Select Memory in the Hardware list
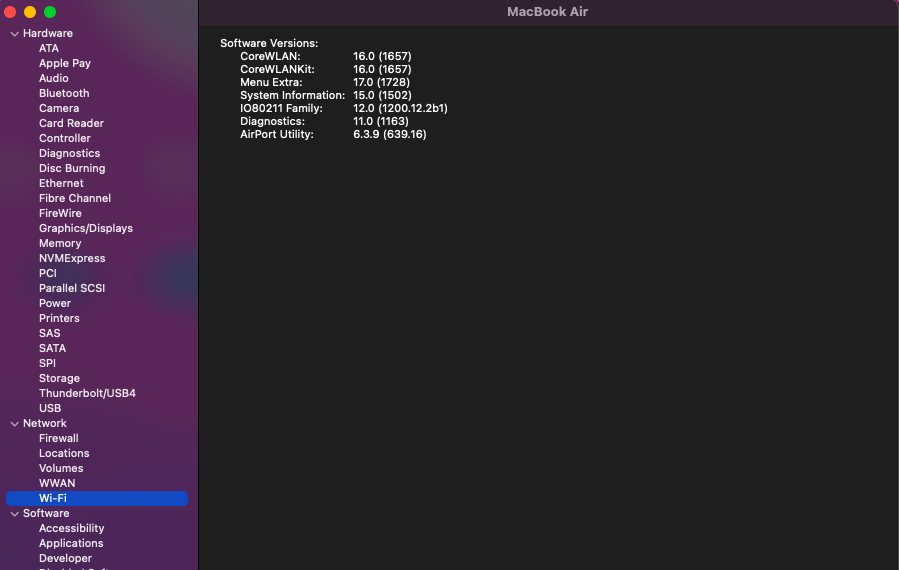 point(60,243)
